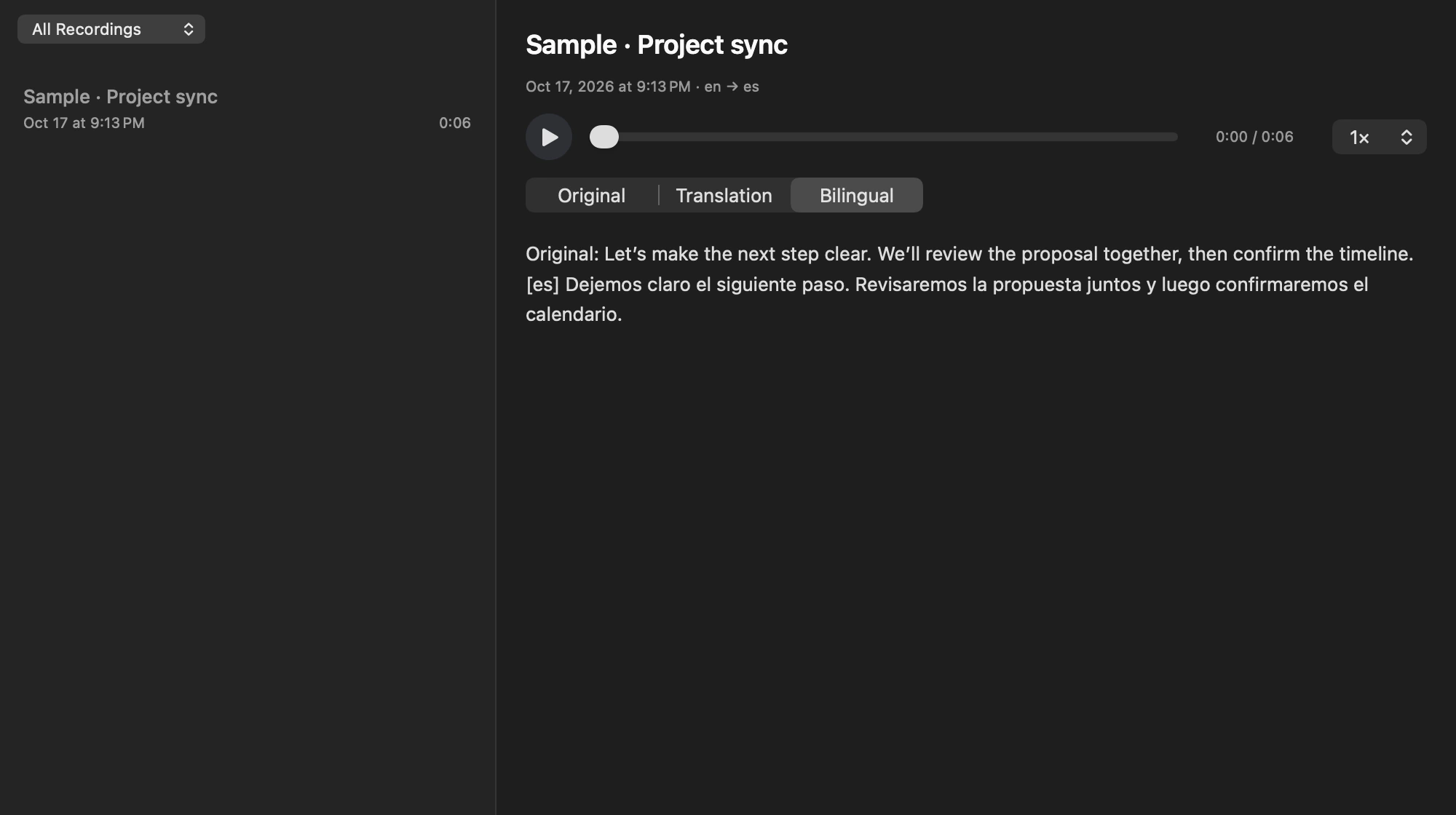1456x815 pixels.
Task: Play the Sample Project sync recording
Action: pos(549,137)
